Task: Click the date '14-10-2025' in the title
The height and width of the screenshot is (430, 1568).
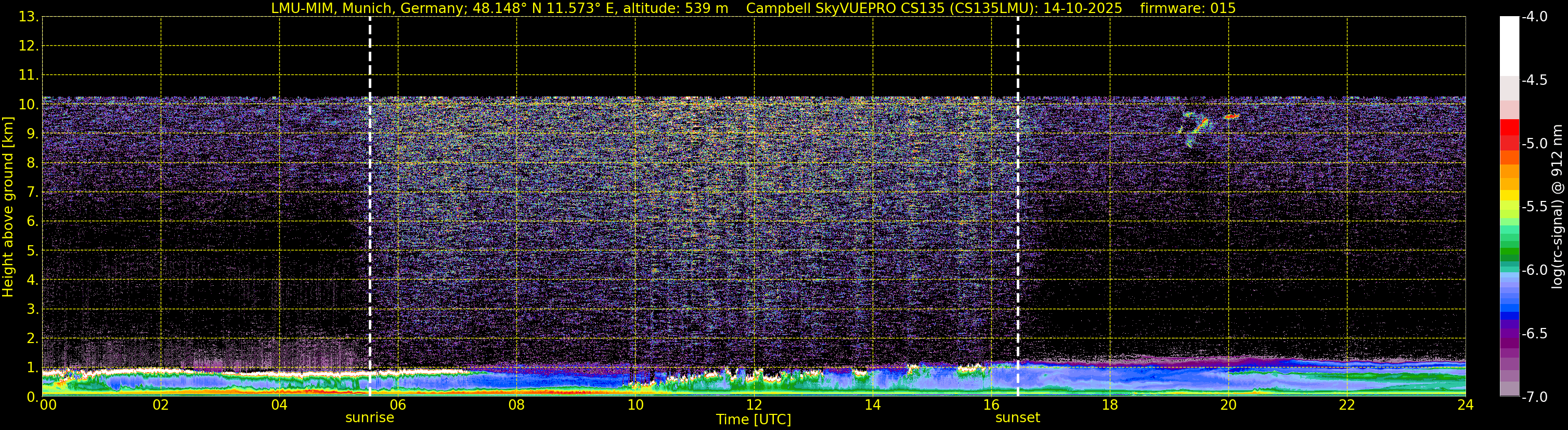Action: click(x=1083, y=8)
